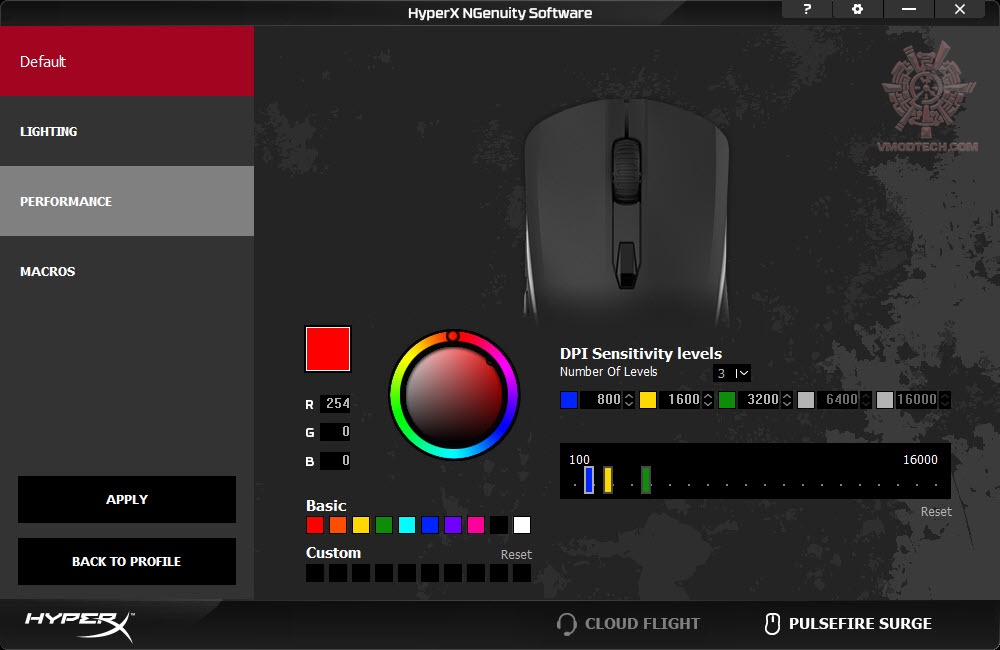This screenshot has height=650, width=1000.
Task: Click the gray 6400 DPI level swatch
Action: [806, 400]
